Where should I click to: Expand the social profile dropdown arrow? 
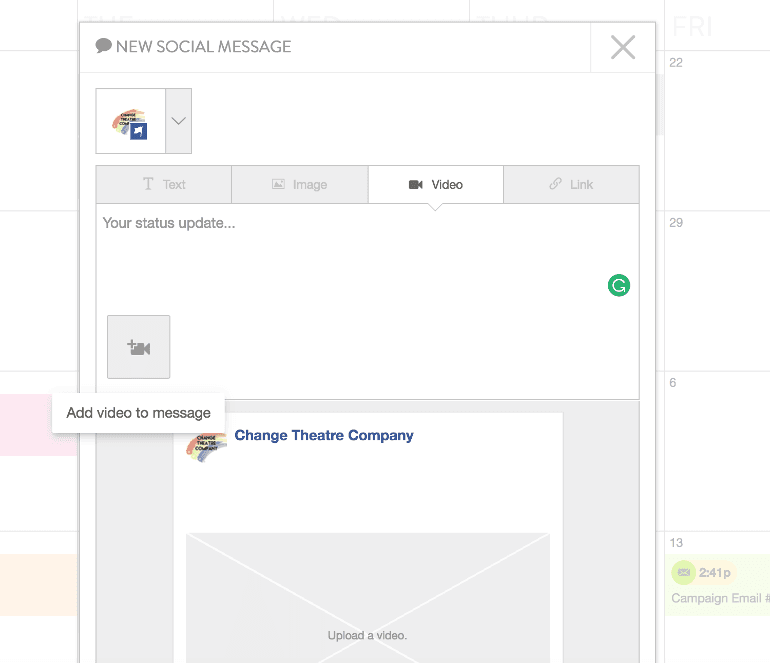[178, 121]
